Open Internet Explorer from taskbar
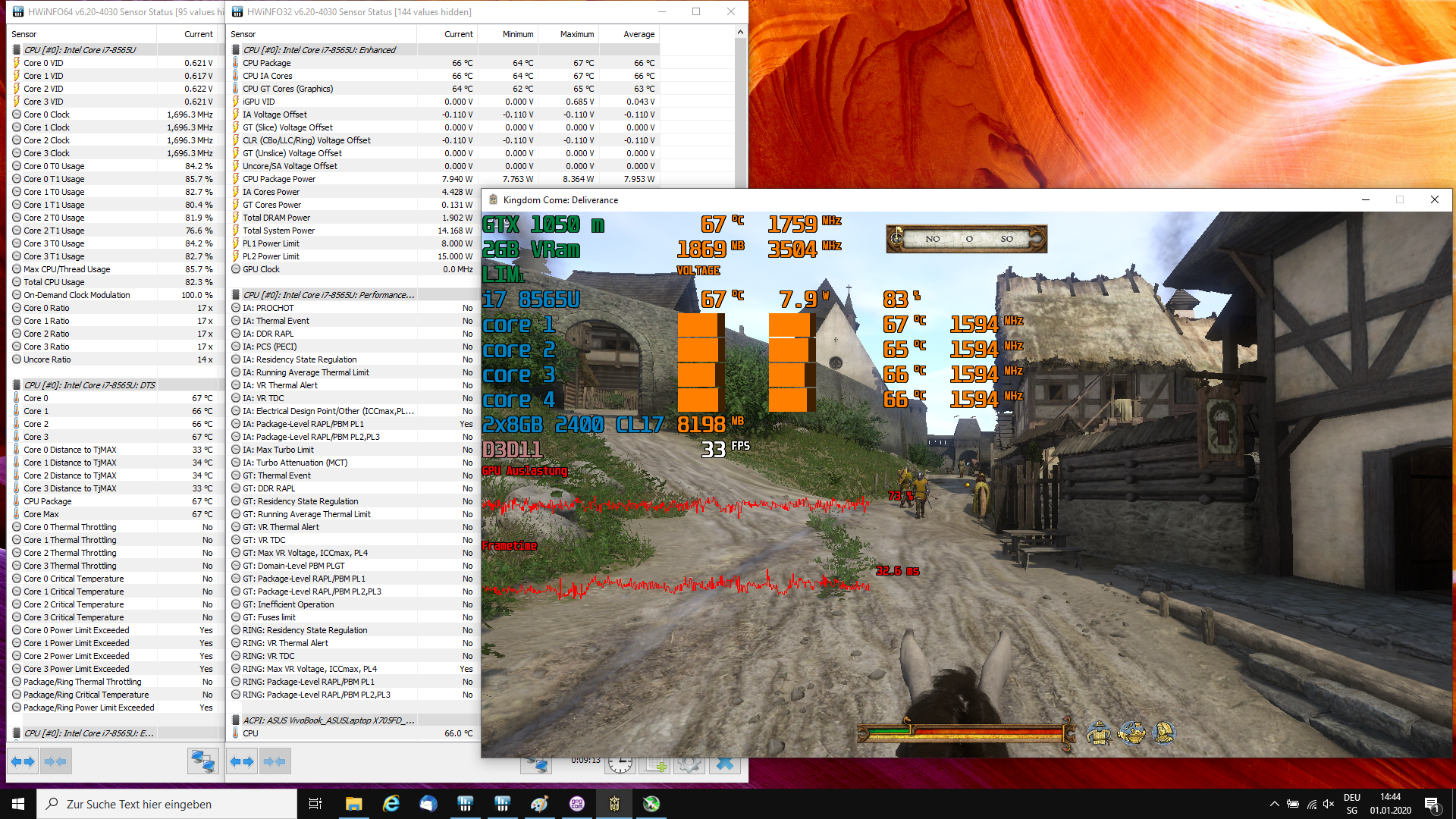Image resolution: width=1456 pixels, height=819 pixels. click(x=391, y=804)
